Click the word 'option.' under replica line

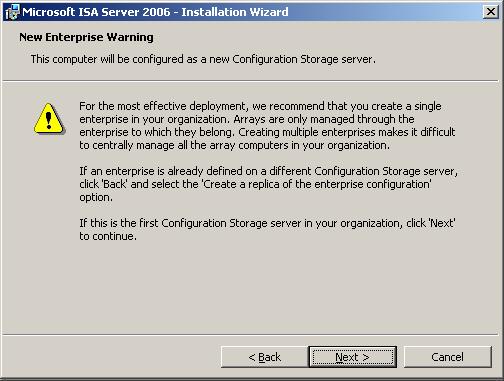pos(96,197)
